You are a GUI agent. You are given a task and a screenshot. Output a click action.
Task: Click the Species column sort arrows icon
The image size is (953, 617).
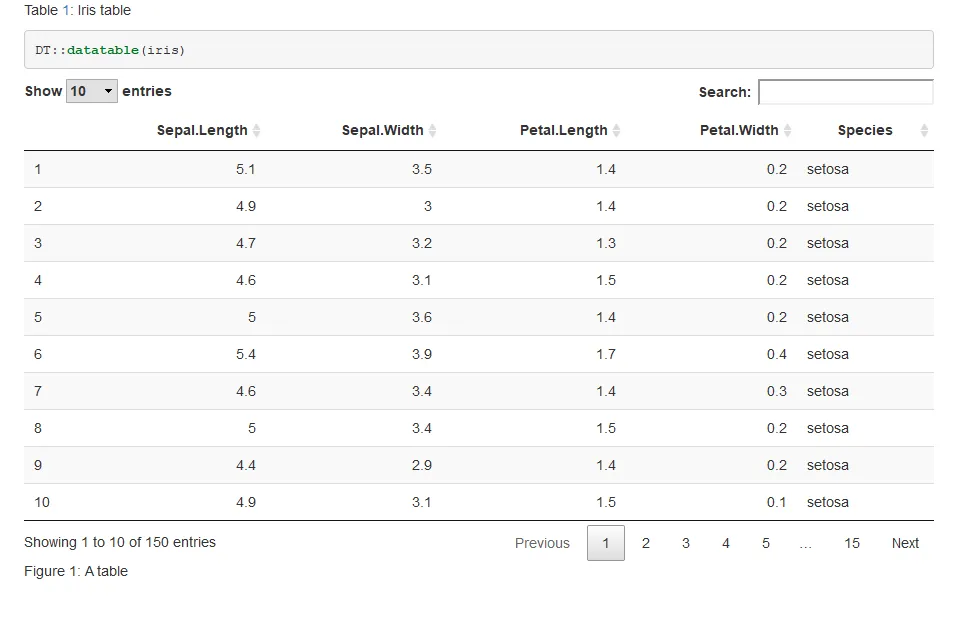pos(924,131)
